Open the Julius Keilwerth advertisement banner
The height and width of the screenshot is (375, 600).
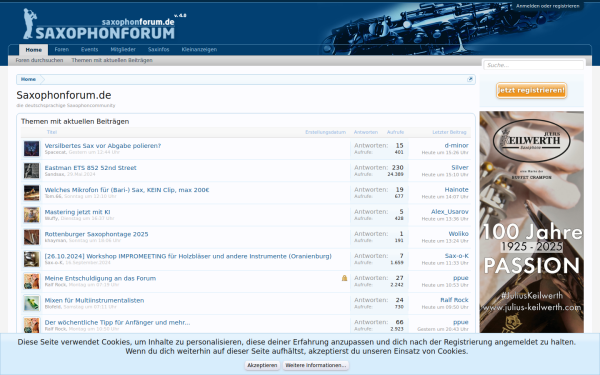[532, 222]
